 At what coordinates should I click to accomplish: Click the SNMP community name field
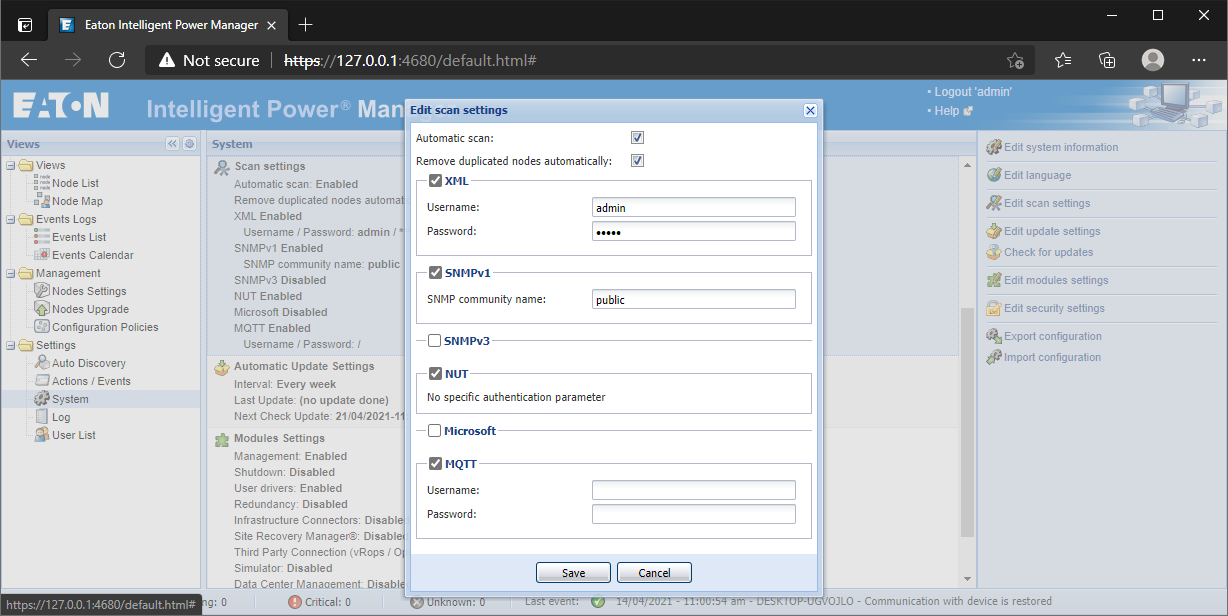pos(694,299)
